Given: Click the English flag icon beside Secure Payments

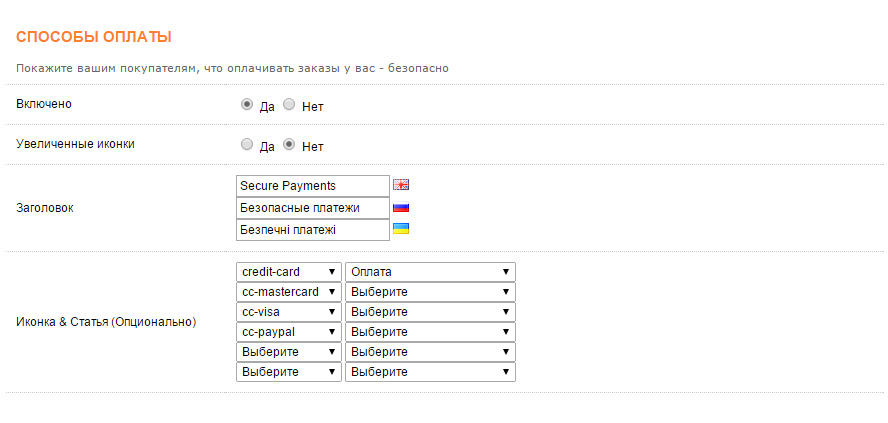Looking at the screenshot, I should (x=401, y=185).
